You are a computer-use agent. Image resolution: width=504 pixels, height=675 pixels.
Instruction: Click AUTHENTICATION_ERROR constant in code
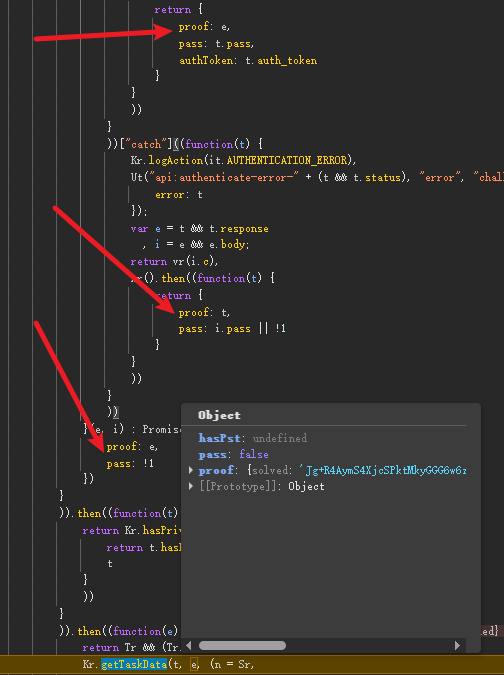point(287,161)
